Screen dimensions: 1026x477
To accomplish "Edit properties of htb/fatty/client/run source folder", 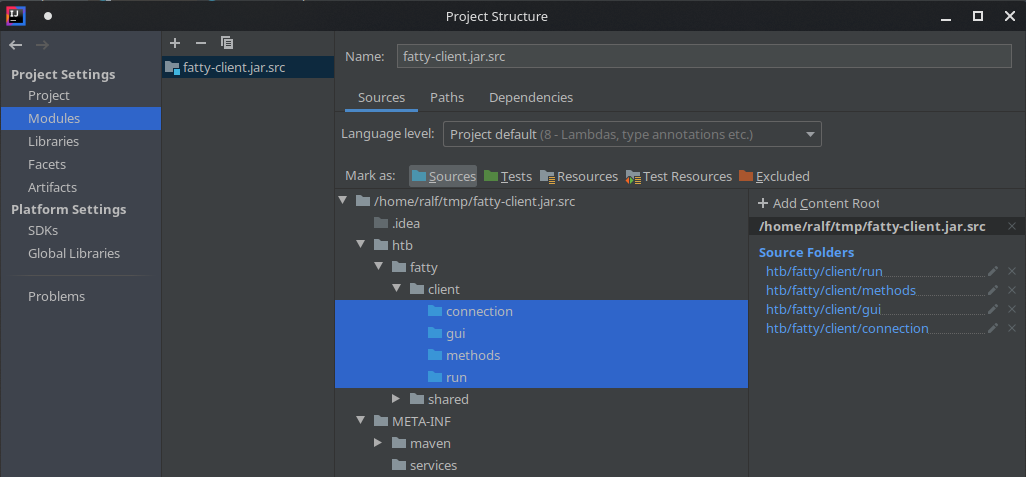I will (x=993, y=271).
